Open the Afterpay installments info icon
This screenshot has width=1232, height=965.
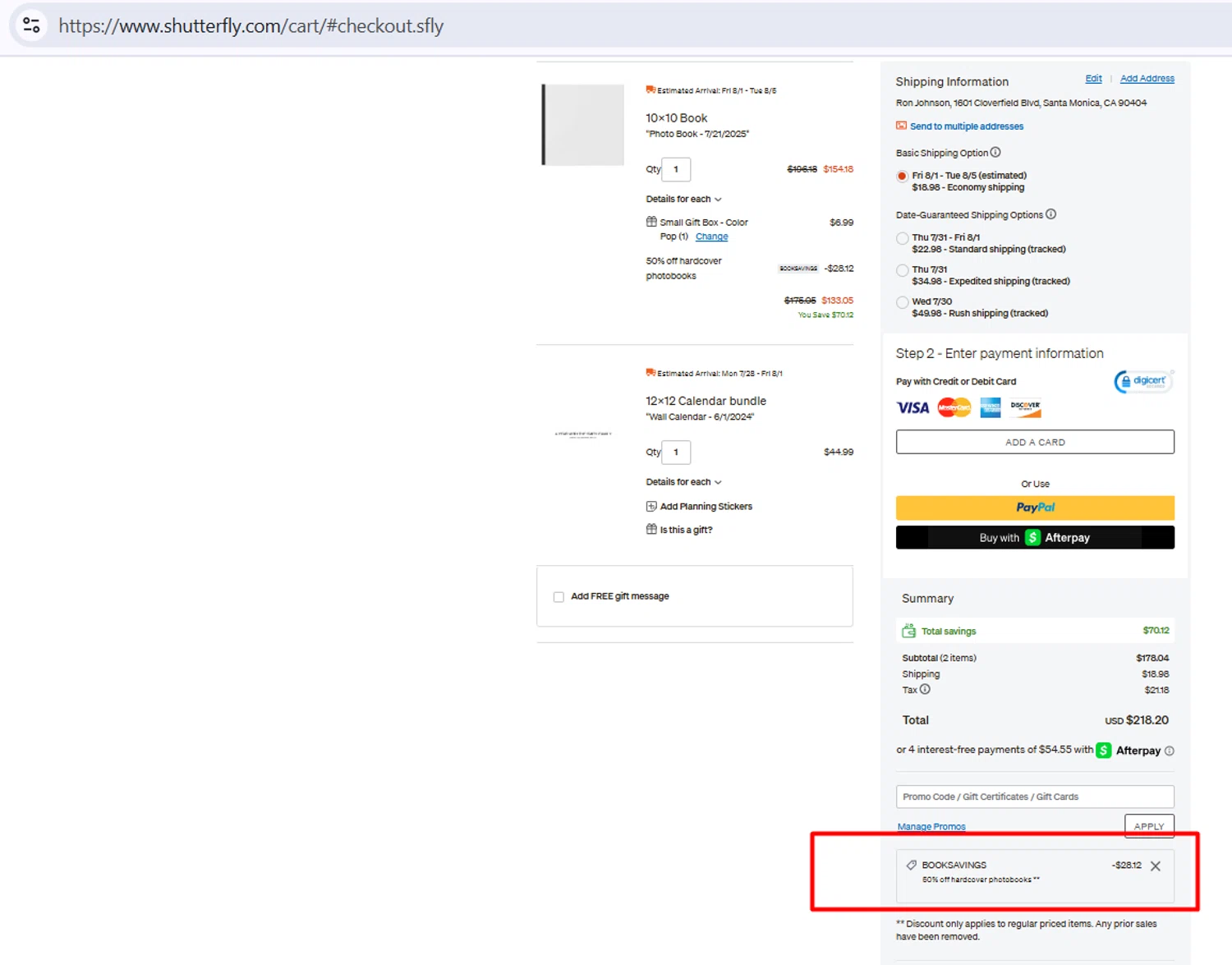[1170, 751]
